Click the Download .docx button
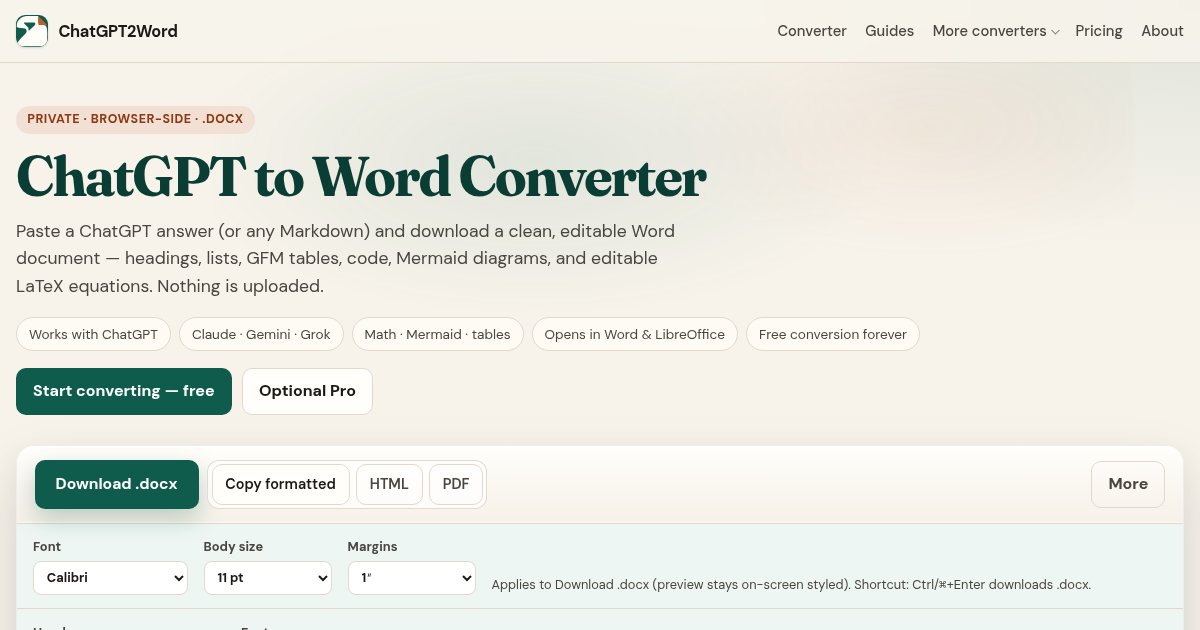Screen dimensions: 1200x630 [x=117, y=484]
